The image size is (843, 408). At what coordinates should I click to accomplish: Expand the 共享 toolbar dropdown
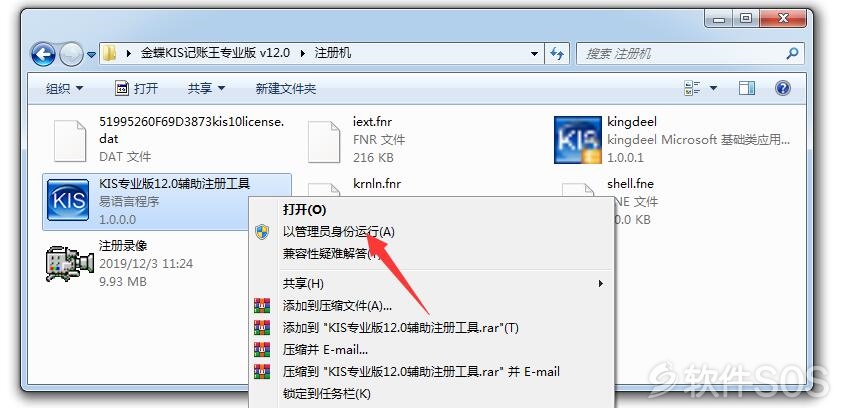coord(206,89)
